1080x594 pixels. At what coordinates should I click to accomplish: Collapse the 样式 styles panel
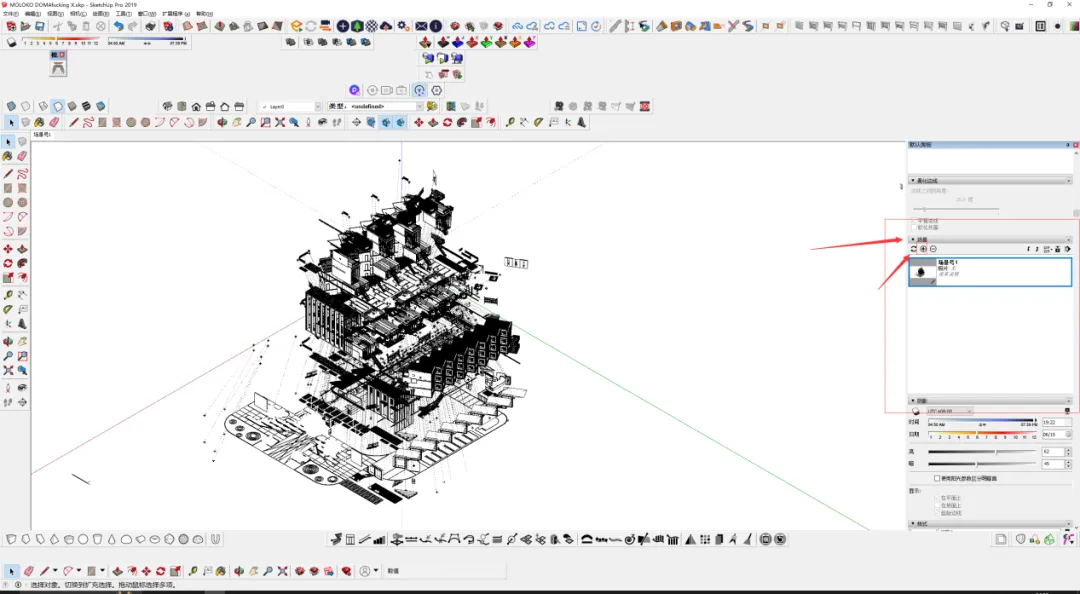(913, 524)
